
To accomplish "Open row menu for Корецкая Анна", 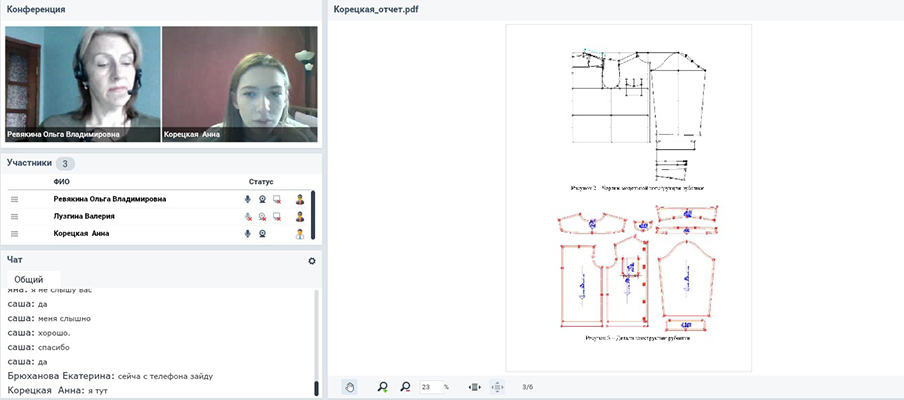I will (x=15, y=234).
